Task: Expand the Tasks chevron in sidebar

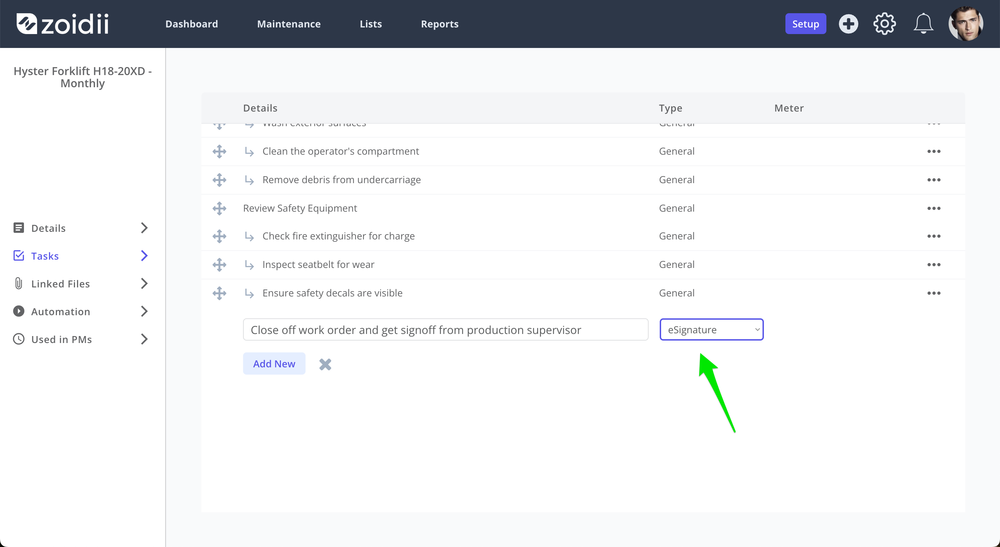Action: click(x=144, y=256)
